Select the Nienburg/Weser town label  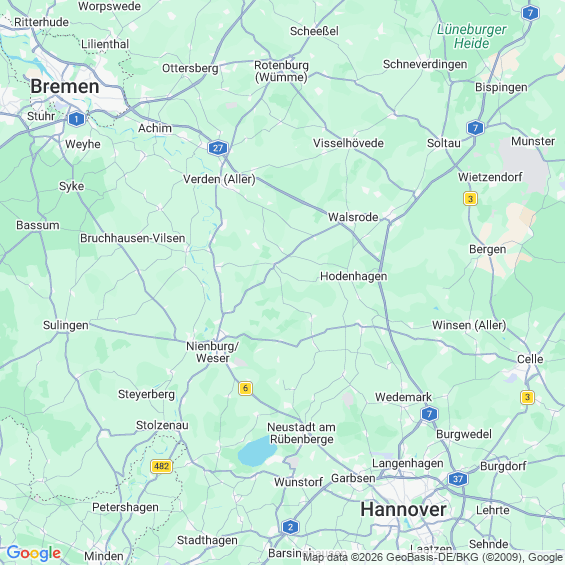point(213,352)
